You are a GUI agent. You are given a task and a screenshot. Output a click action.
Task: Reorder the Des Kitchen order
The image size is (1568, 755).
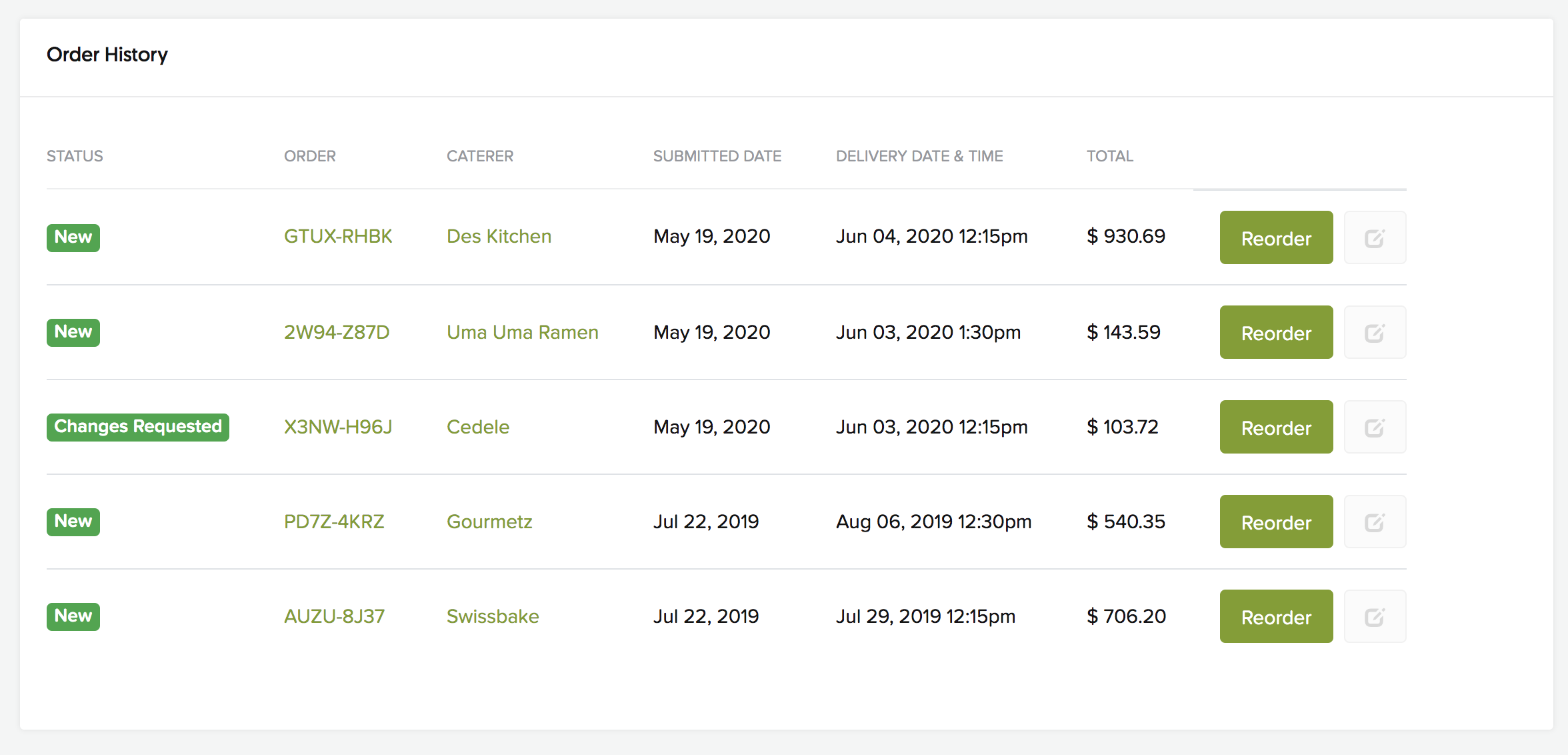click(x=1276, y=238)
